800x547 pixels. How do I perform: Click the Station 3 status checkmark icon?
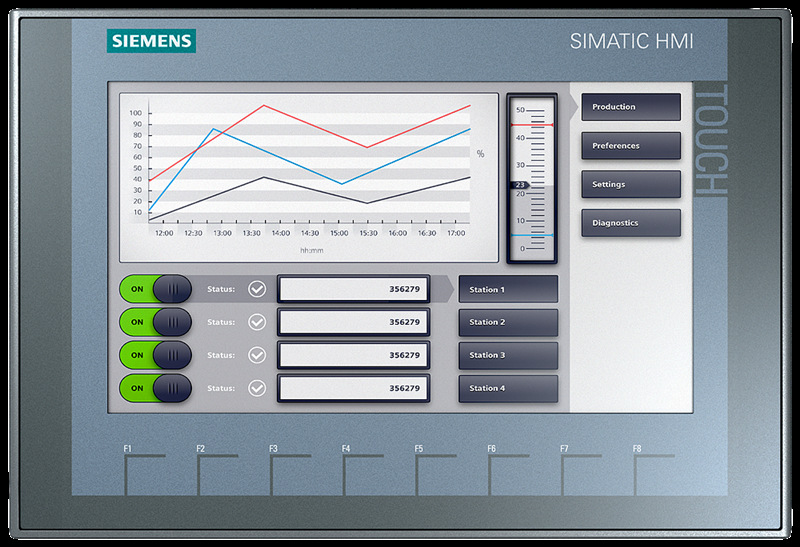coord(257,355)
